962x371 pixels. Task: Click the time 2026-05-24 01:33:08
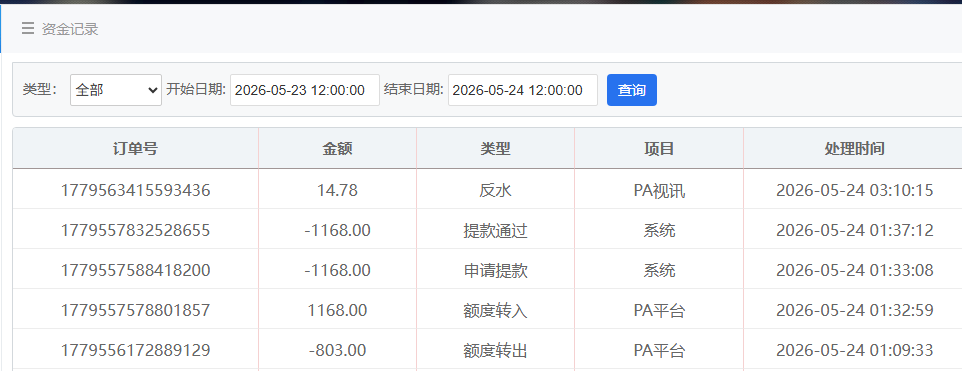(855, 270)
